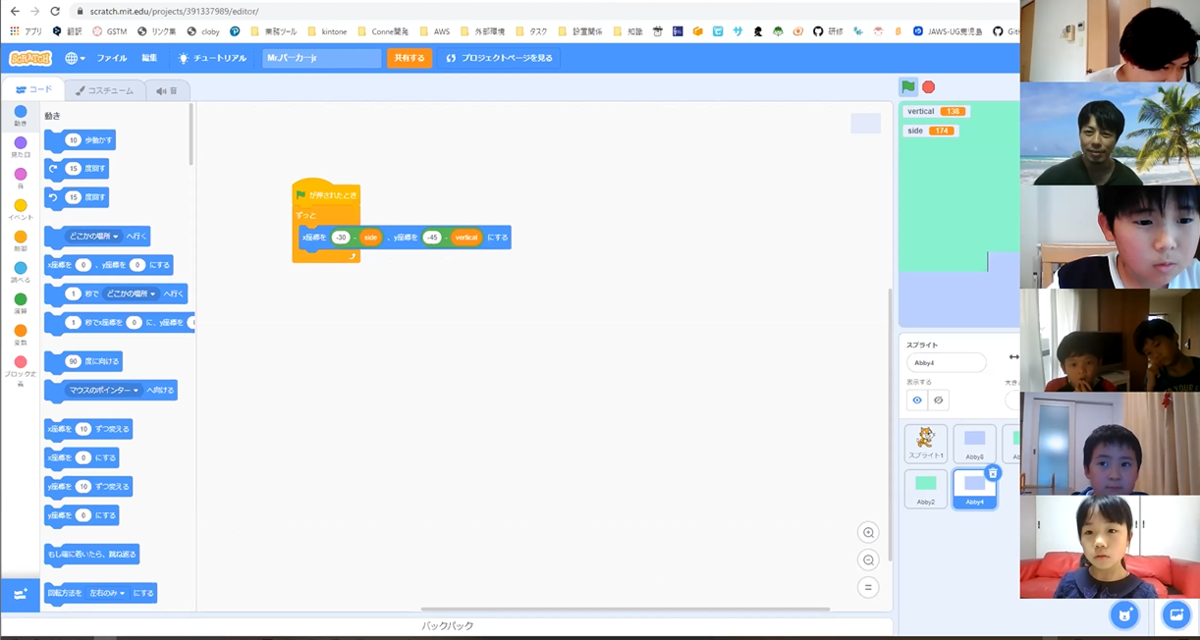This screenshot has width=1200, height=640.
Task: Show sprite using the eye icon
Action: pyautogui.click(x=917, y=400)
